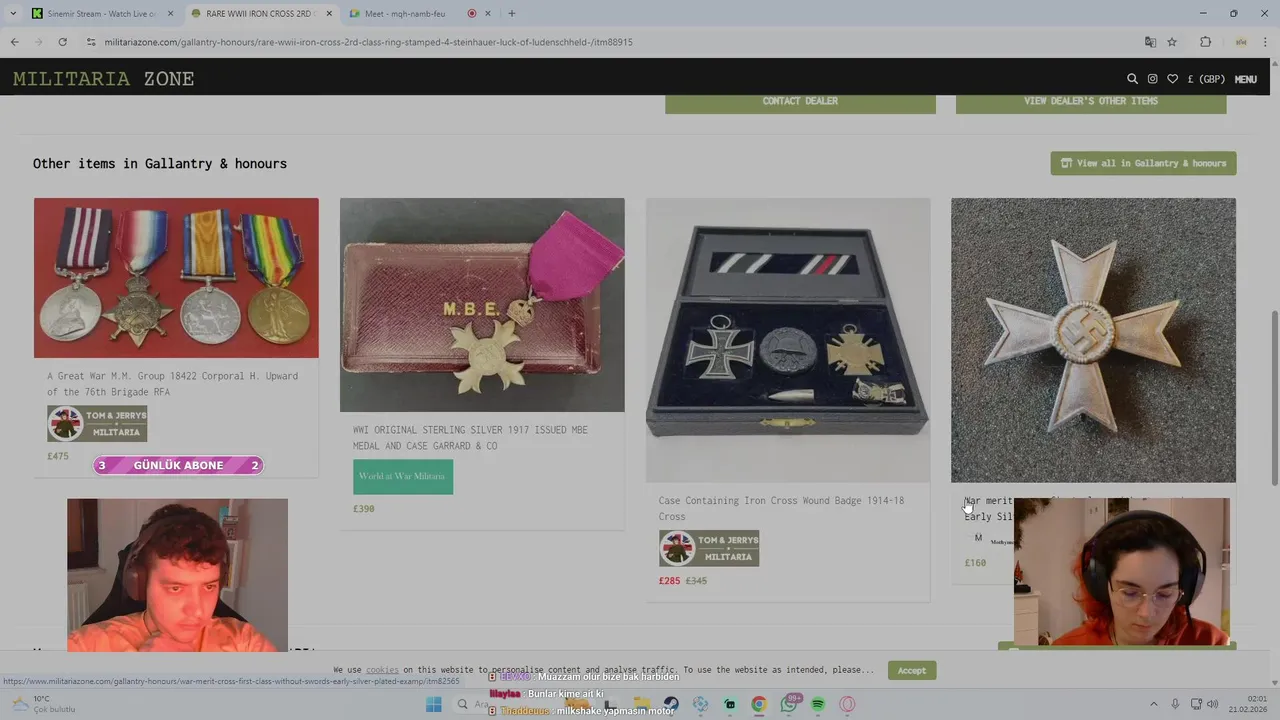Open Opera GX from the taskbar
Screen dimensions: 1280x720
click(848, 705)
